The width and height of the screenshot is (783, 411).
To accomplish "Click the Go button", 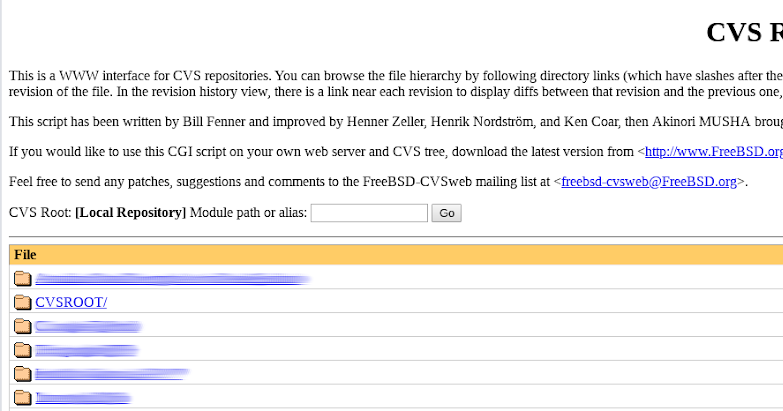I will tap(446, 213).
